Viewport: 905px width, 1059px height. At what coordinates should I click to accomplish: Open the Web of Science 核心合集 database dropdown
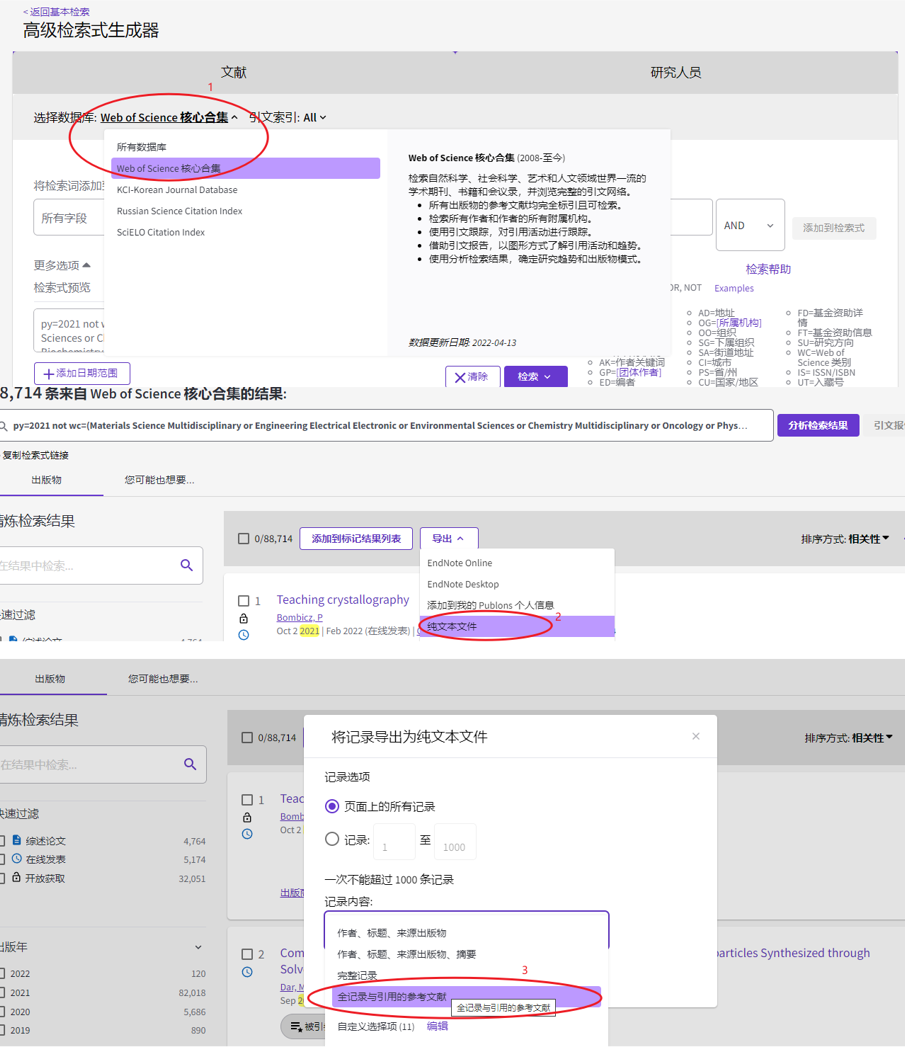[x=169, y=118]
